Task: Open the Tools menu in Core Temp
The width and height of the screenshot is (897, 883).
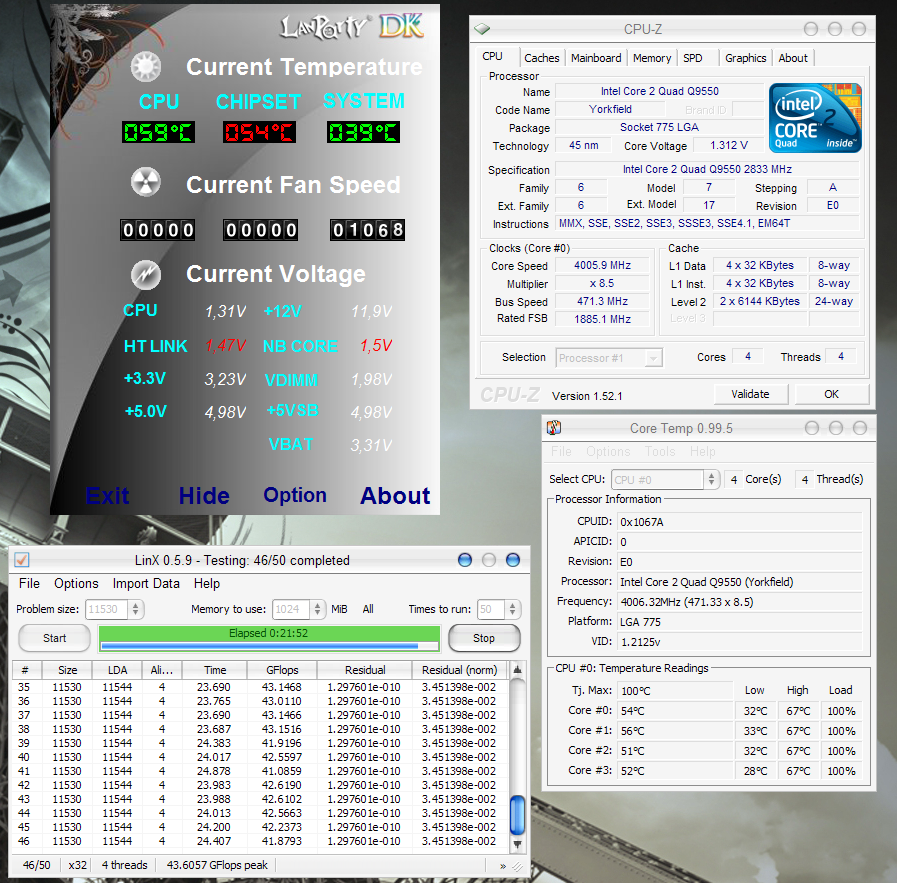Action: 660,452
